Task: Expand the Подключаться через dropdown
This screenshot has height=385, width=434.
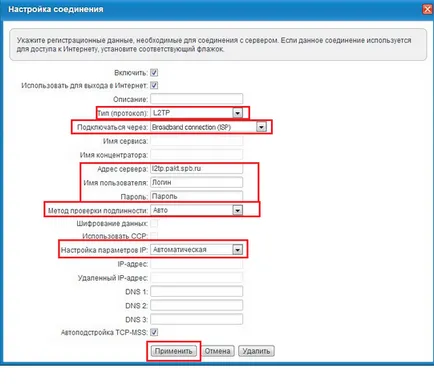Action: pyautogui.click(x=261, y=127)
